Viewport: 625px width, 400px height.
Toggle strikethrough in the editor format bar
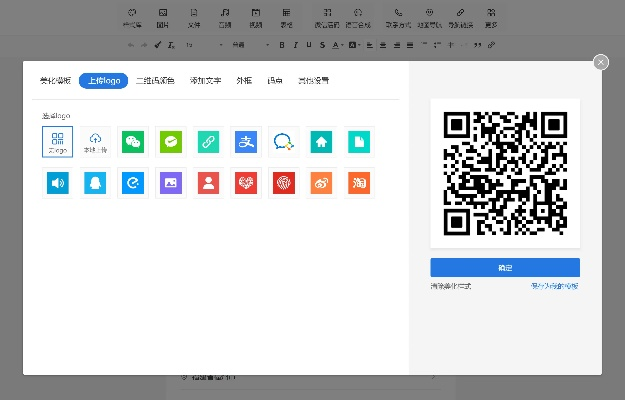(322, 45)
